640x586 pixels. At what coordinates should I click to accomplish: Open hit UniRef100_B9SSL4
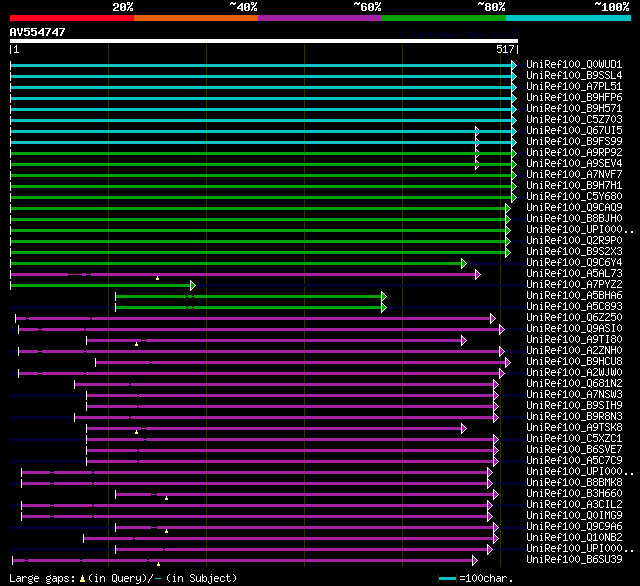(574, 75)
